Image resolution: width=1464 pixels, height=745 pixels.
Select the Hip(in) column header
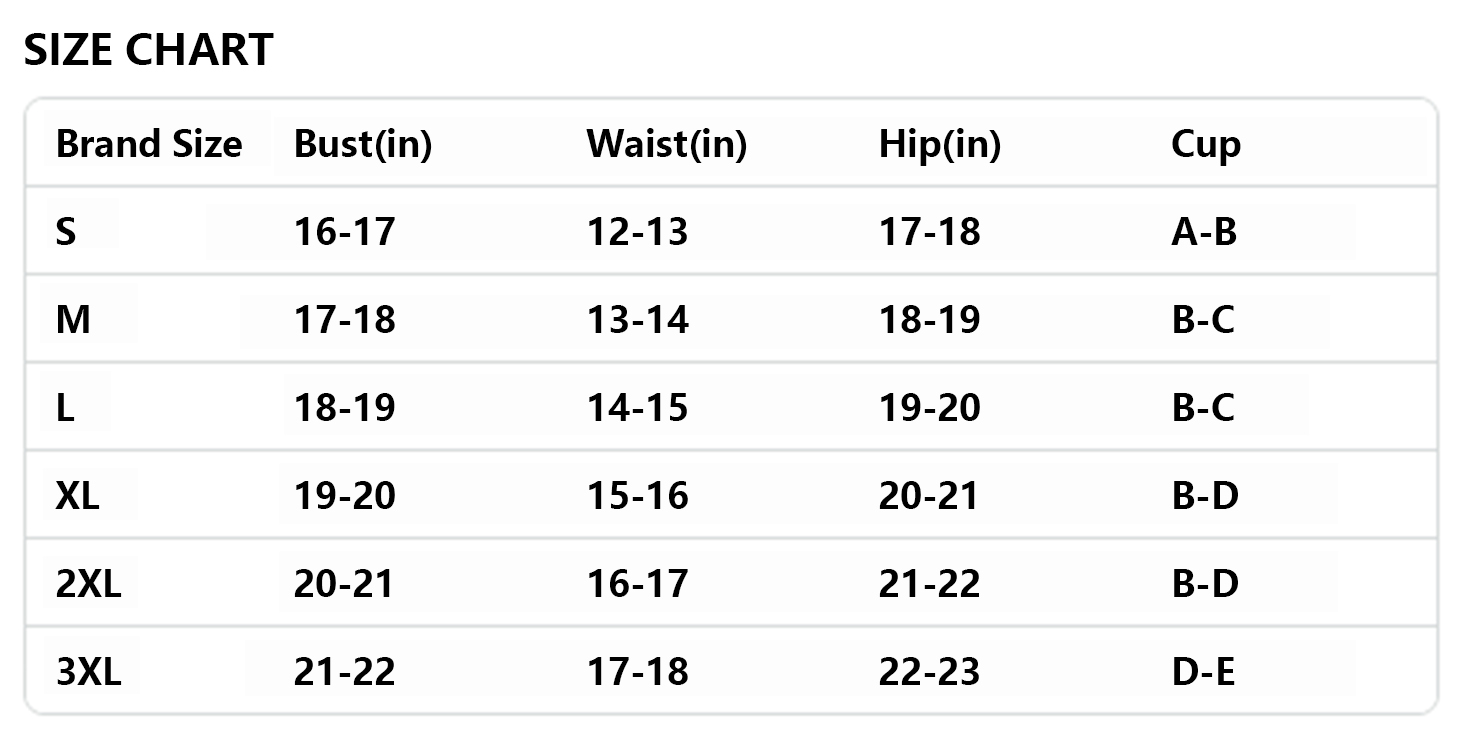point(939,144)
